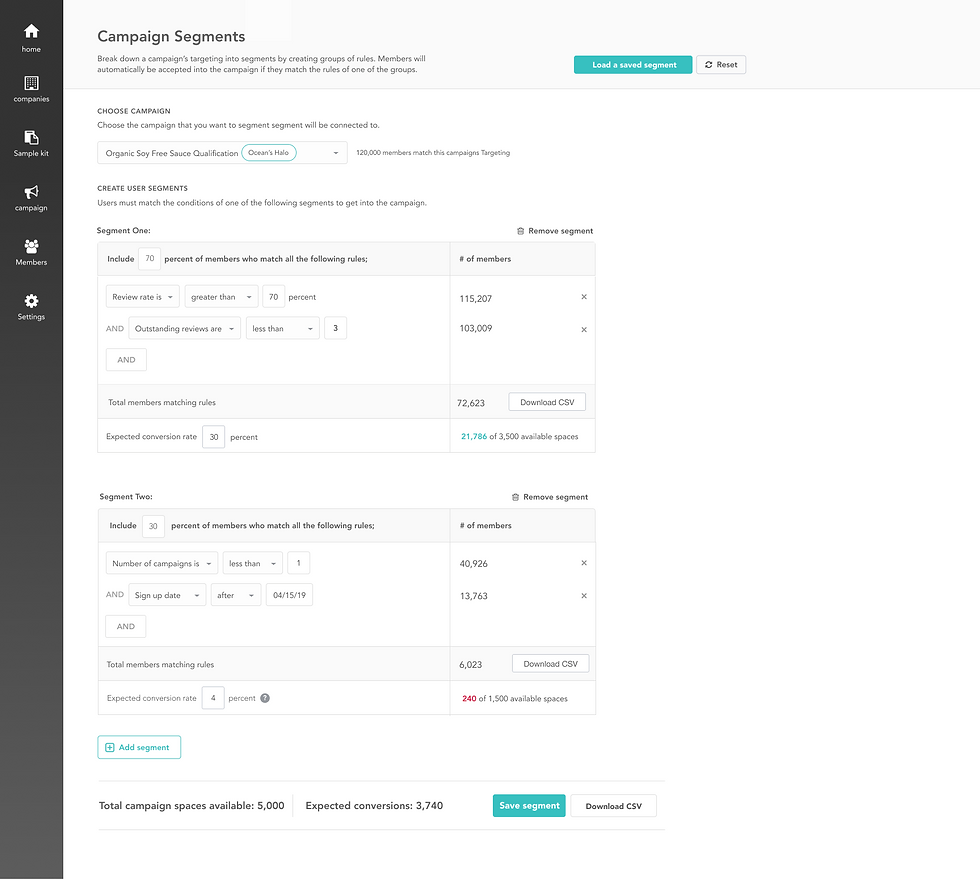
Task: Click the Reset refresh icon
Action: (x=709, y=65)
